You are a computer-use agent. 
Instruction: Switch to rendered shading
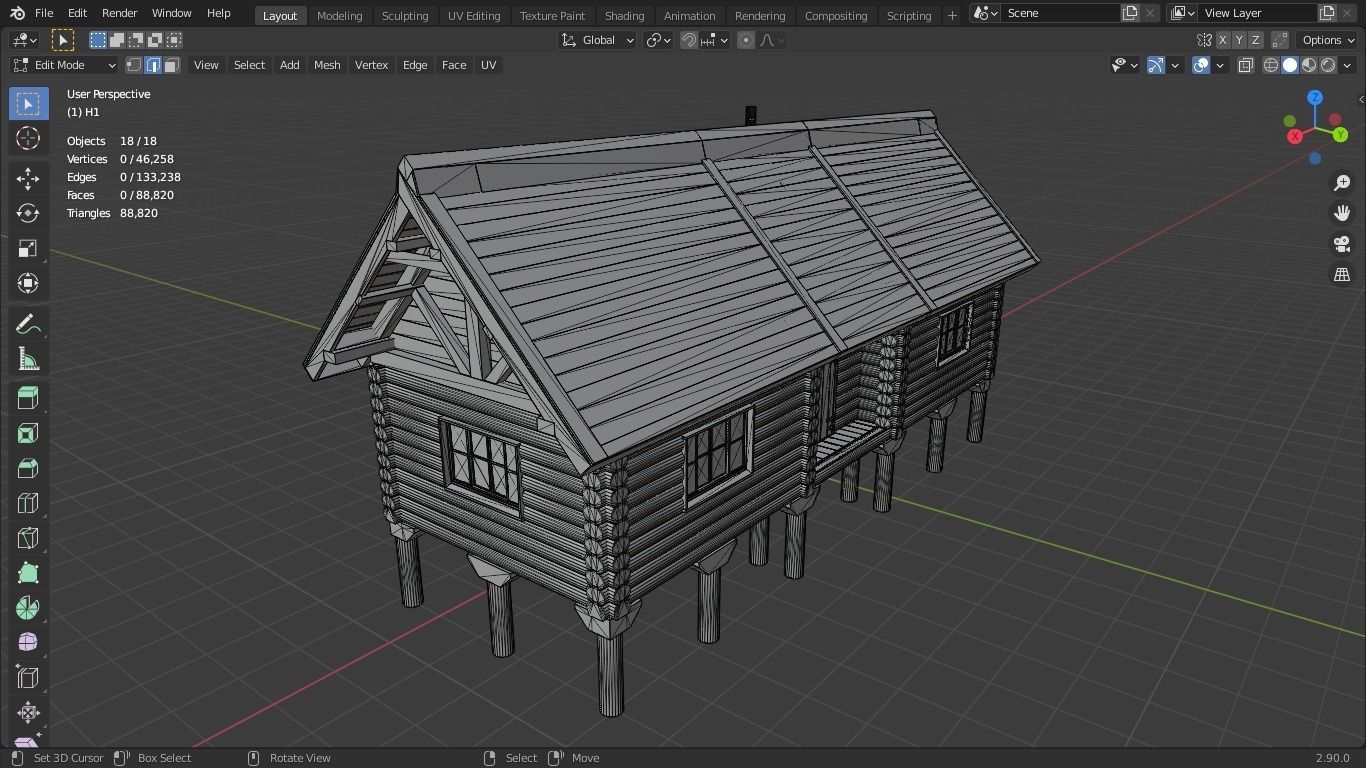1328,65
